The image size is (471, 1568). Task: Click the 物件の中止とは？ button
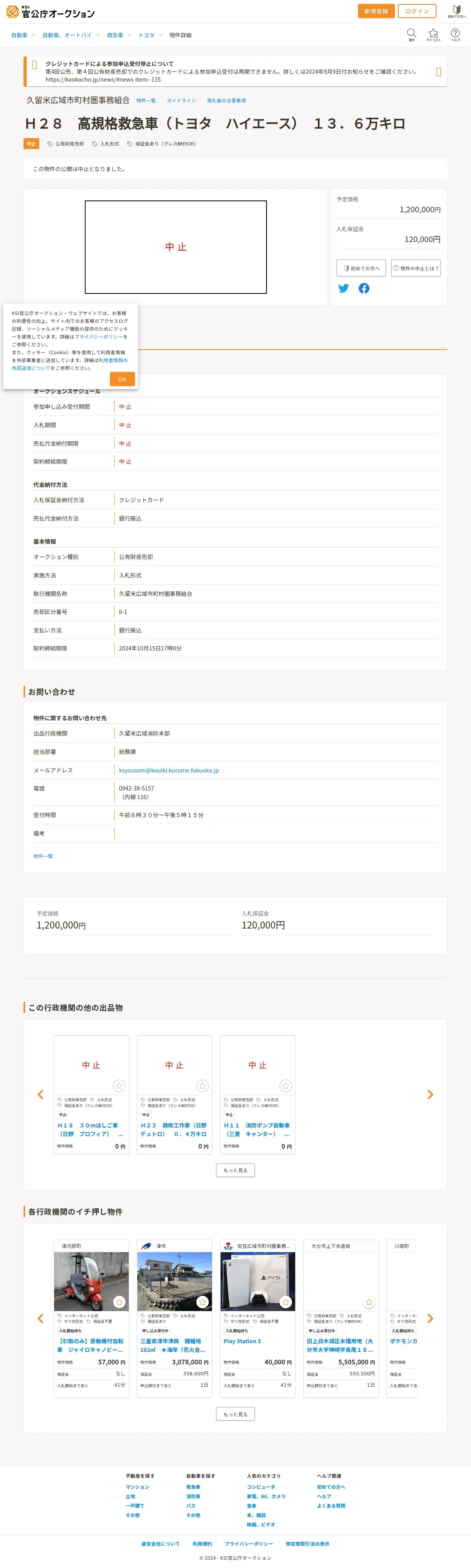click(416, 268)
